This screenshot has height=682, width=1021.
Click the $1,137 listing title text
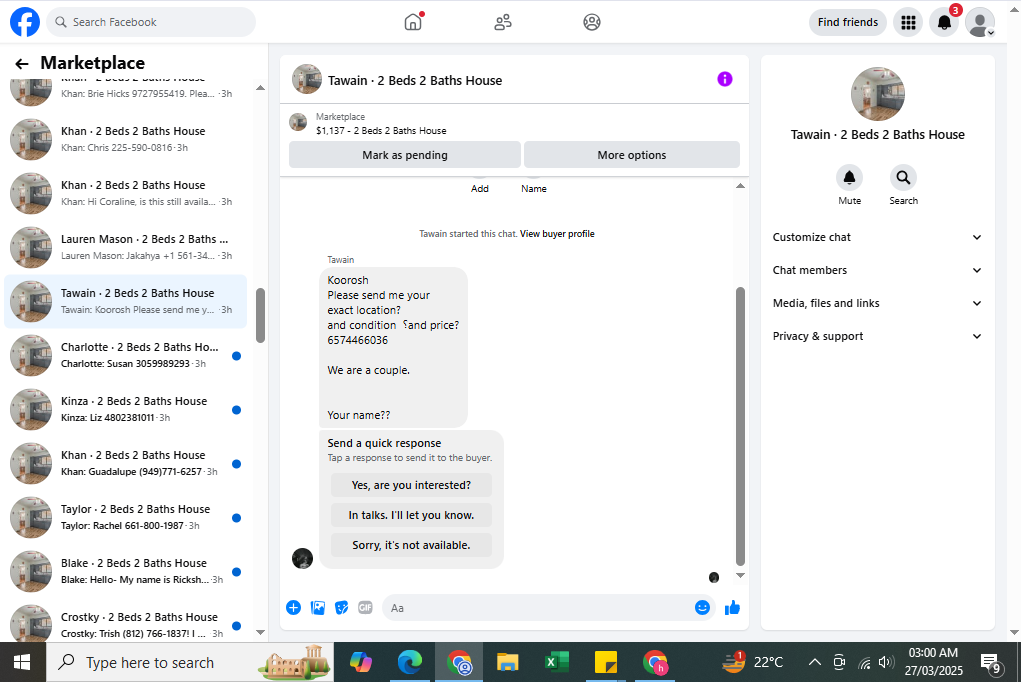pos(381,130)
